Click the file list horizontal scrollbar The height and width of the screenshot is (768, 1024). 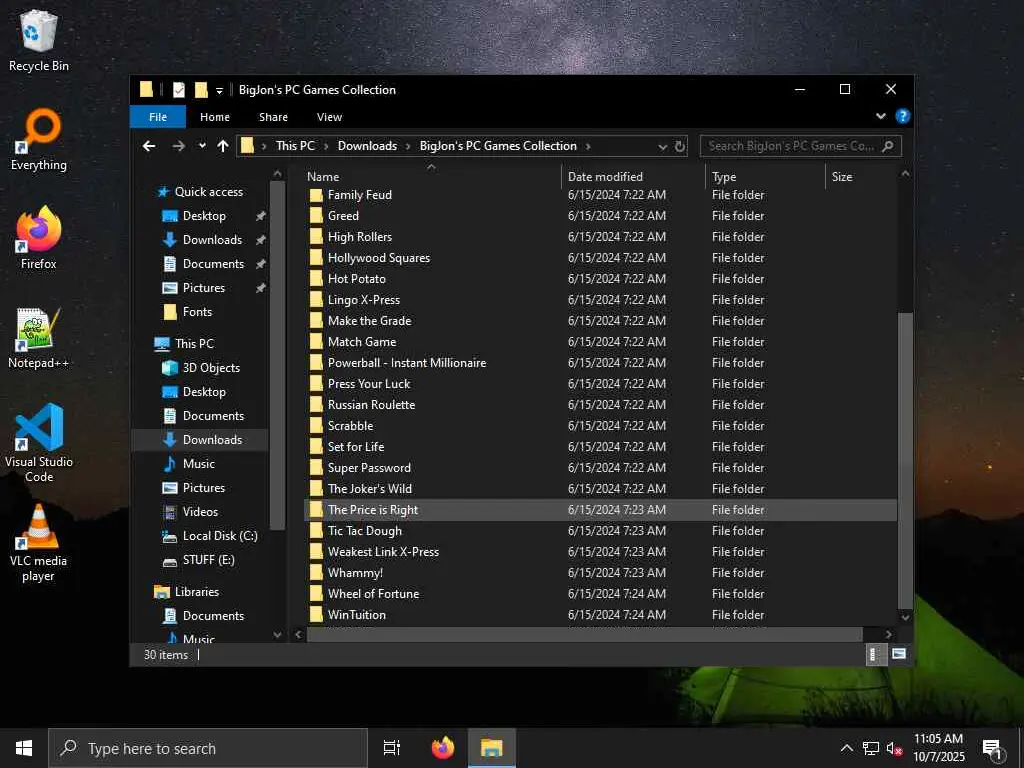click(585, 634)
